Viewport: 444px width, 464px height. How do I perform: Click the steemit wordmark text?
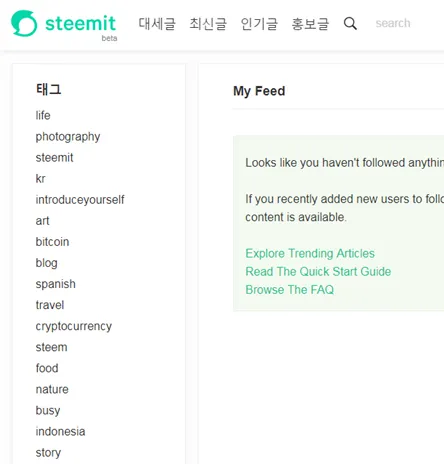tap(80, 23)
